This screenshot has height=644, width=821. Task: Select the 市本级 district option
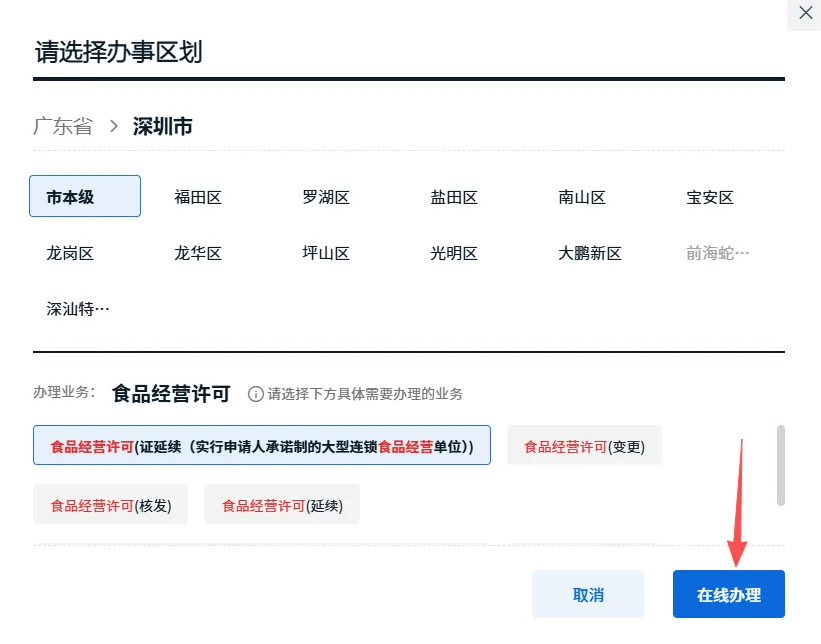click(x=85, y=196)
